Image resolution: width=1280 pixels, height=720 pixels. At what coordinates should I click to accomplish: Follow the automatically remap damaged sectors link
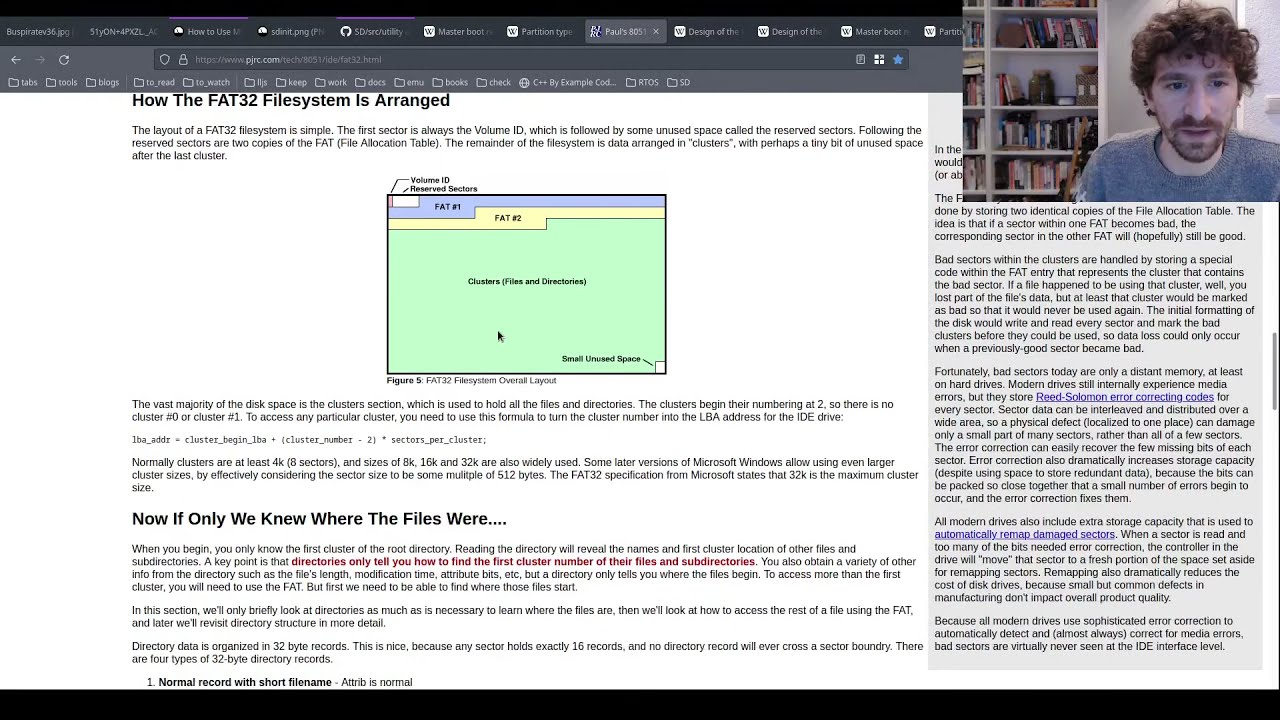[x=1024, y=534]
